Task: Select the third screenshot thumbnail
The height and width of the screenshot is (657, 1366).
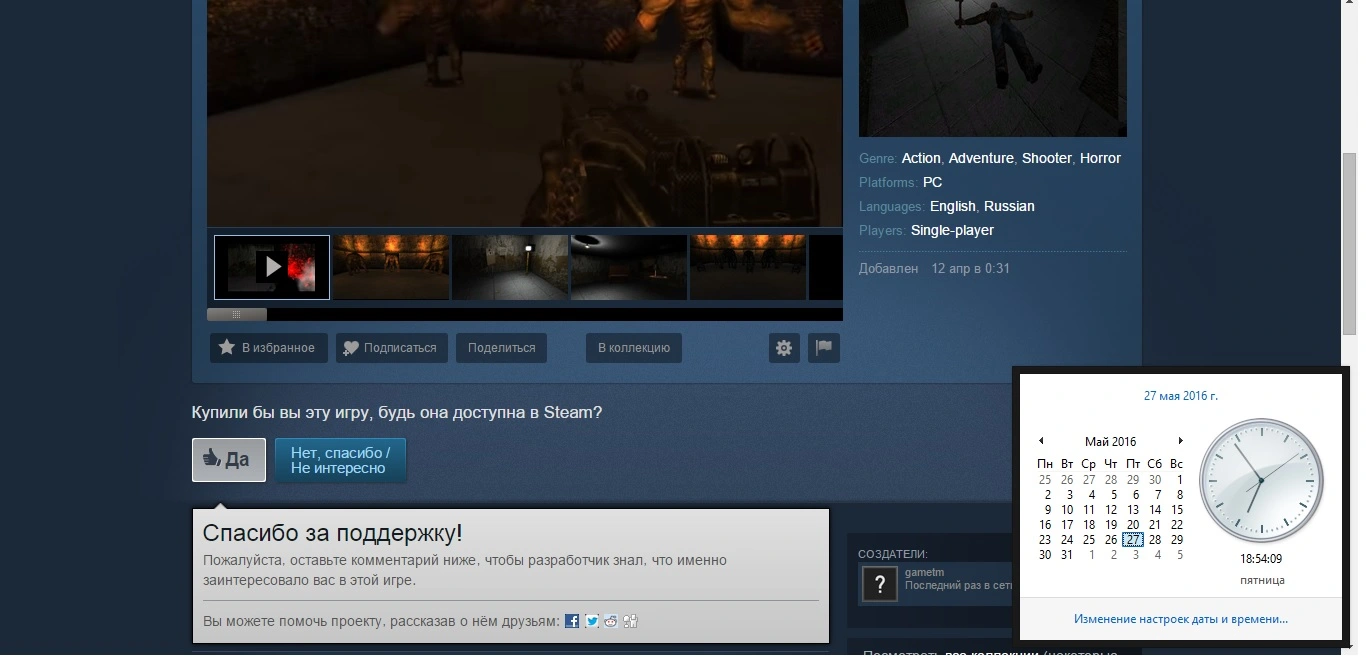Action: 510,267
